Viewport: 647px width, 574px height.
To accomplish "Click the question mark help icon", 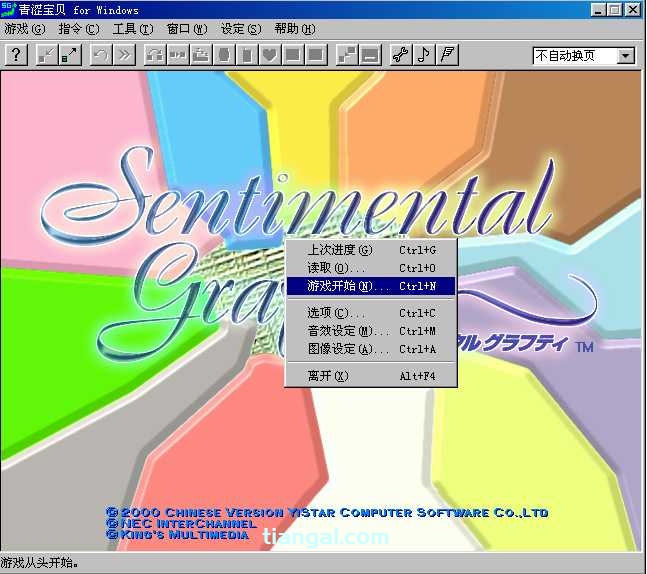I will [16, 54].
